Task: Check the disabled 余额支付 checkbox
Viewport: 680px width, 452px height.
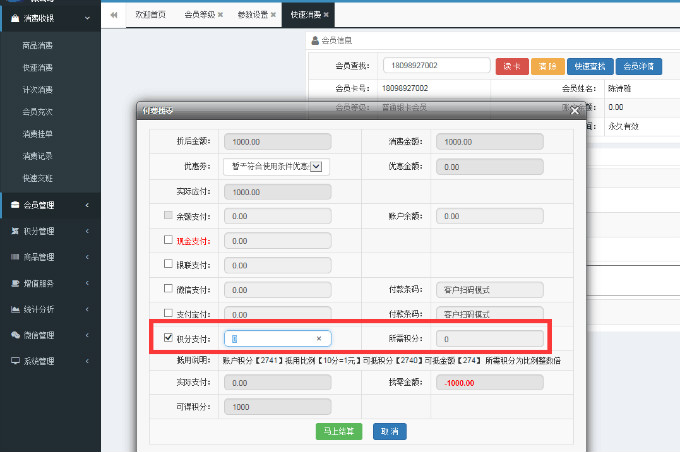Action: click(168, 215)
